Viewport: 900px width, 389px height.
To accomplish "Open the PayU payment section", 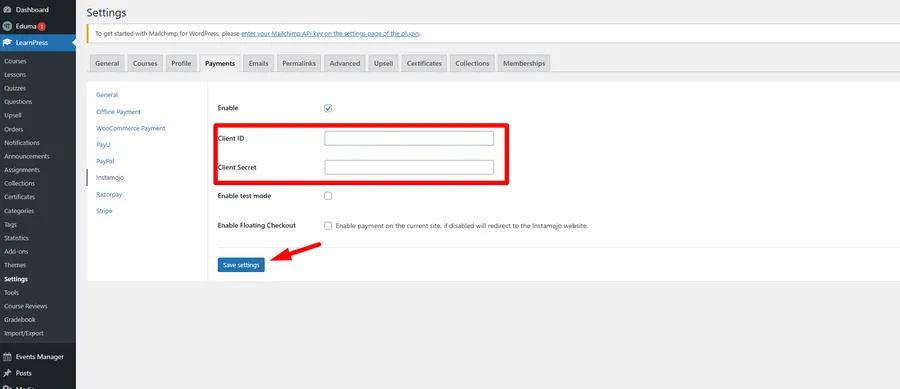I will click(x=103, y=145).
